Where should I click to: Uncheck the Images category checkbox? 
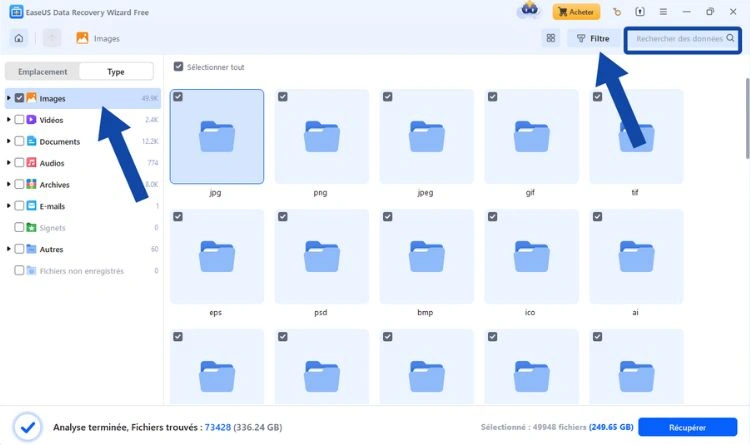pyautogui.click(x=19, y=98)
